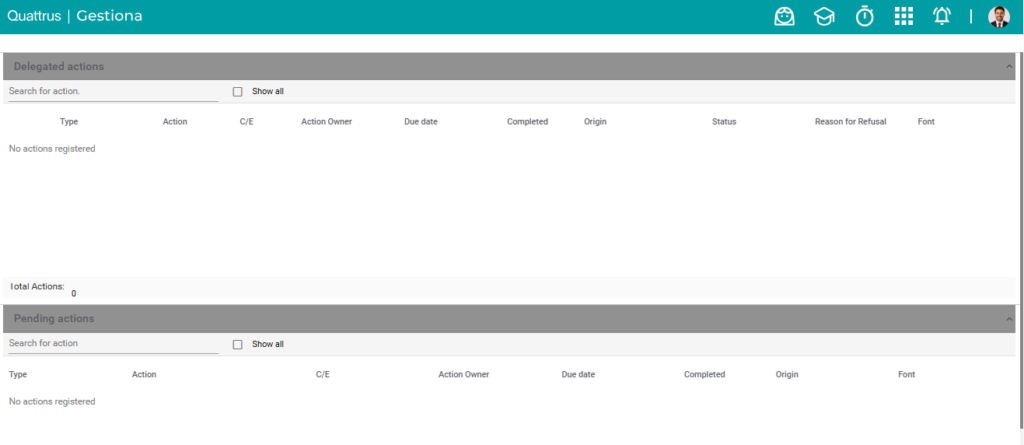Viewport: 1024px width, 445px height.
Task: Sort by Due date in Delegated actions
Action: pos(421,122)
